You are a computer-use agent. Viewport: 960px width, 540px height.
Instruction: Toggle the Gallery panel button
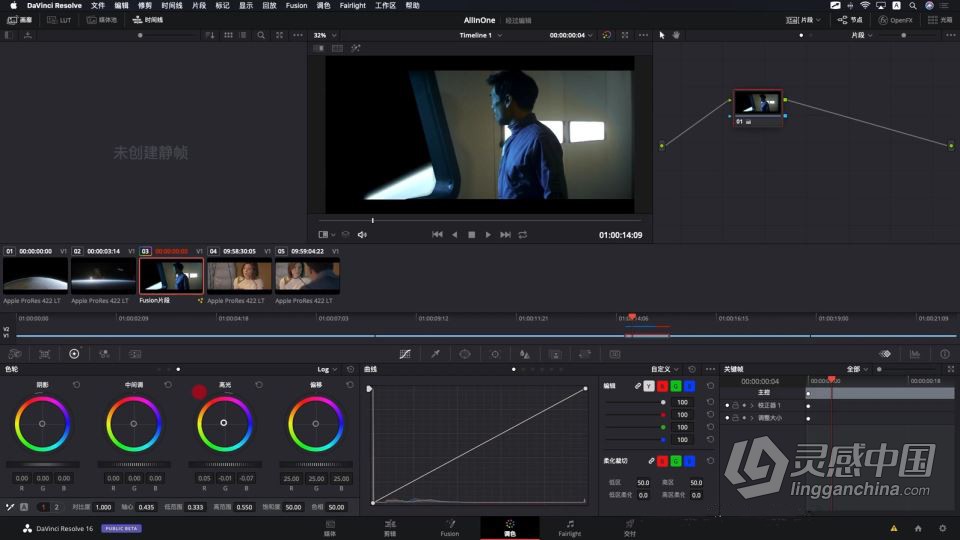(x=20, y=20)
